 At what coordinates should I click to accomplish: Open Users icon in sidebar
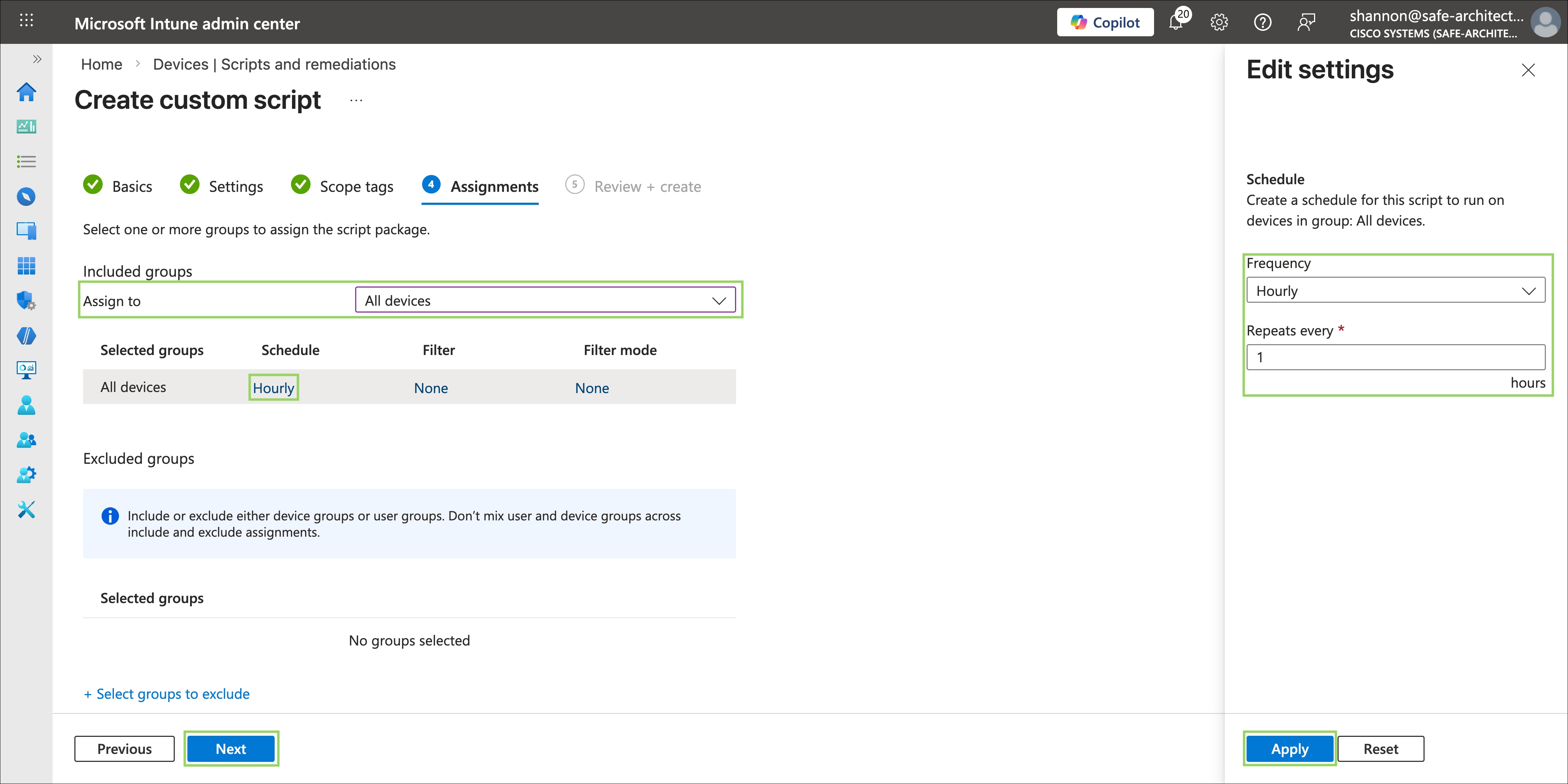(26, 405)
